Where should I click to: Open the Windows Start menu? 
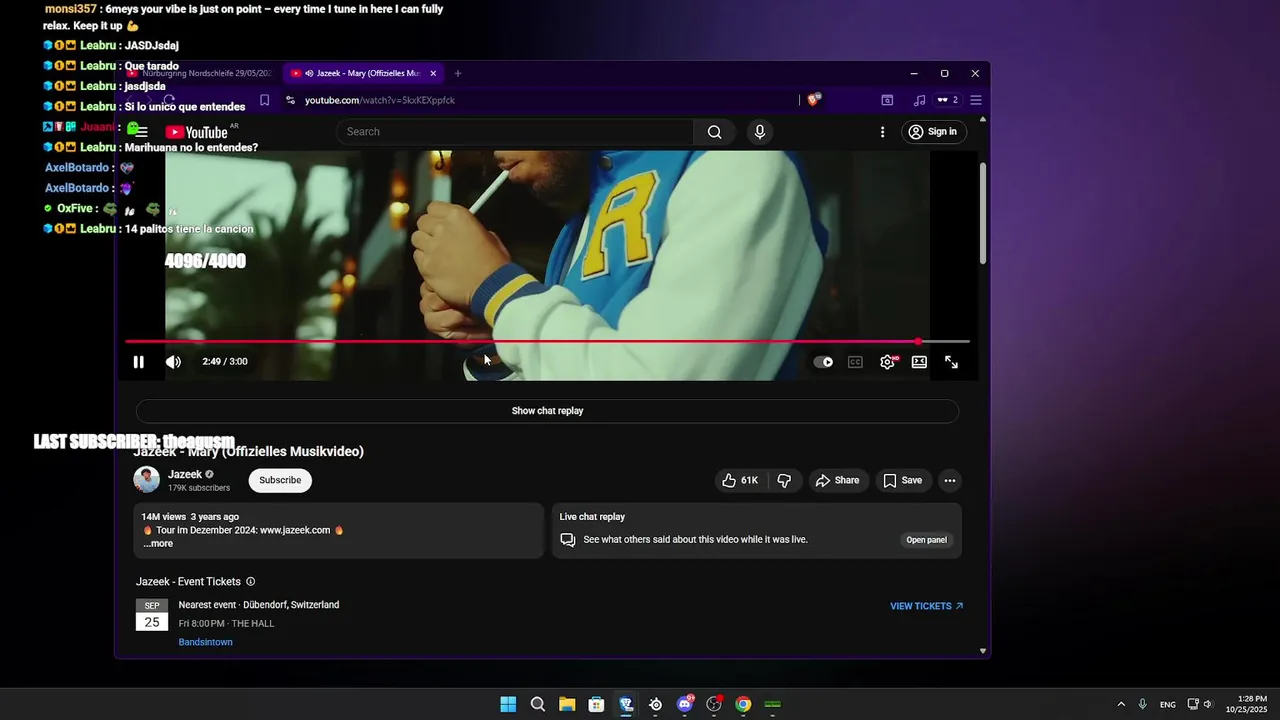coord(508,704)
